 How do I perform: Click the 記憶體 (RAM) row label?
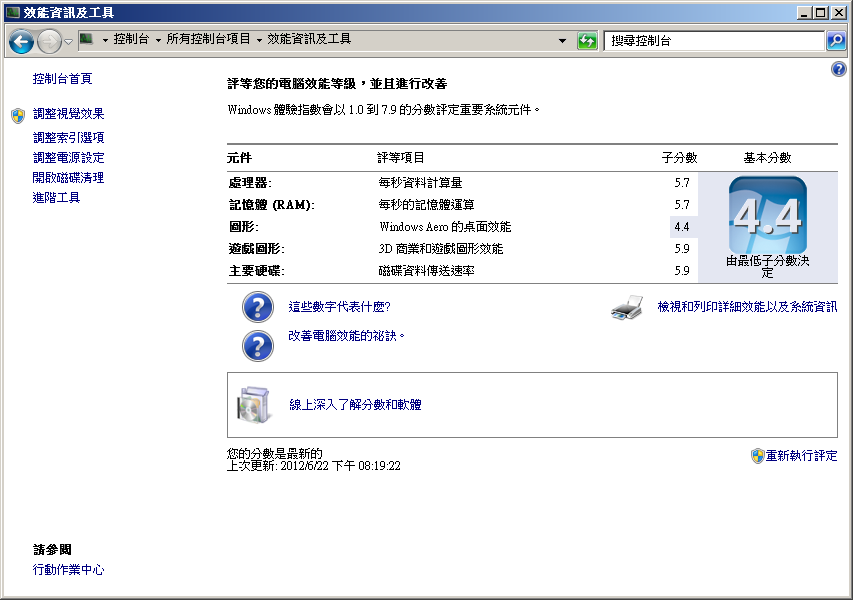click(x=271, y=205)
